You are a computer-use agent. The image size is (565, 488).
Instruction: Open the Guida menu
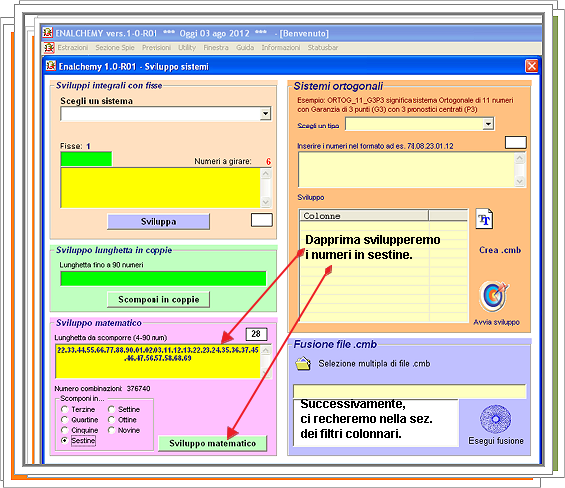(x=245, y=48)
